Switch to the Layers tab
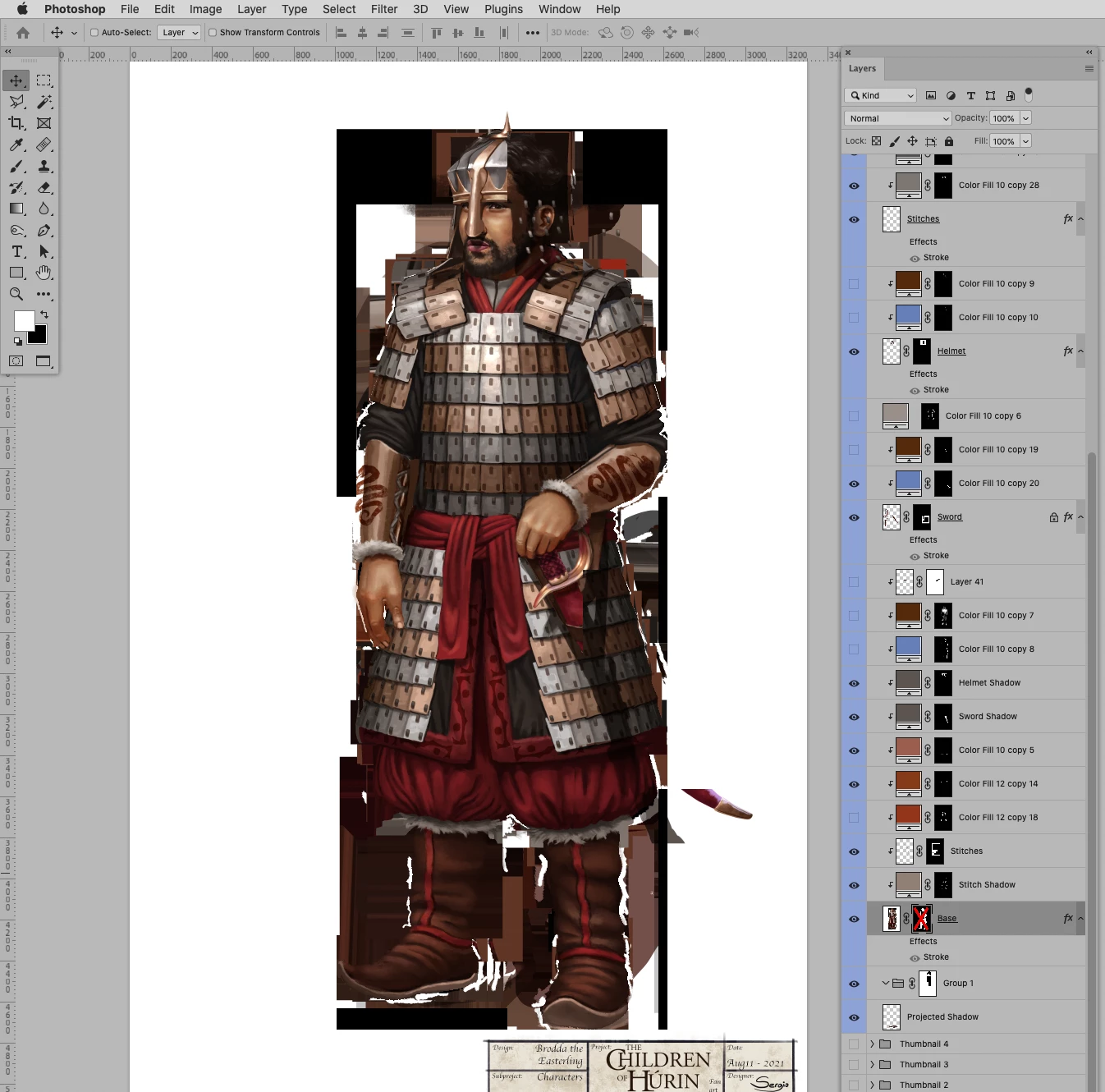 [x=862, y=69]
